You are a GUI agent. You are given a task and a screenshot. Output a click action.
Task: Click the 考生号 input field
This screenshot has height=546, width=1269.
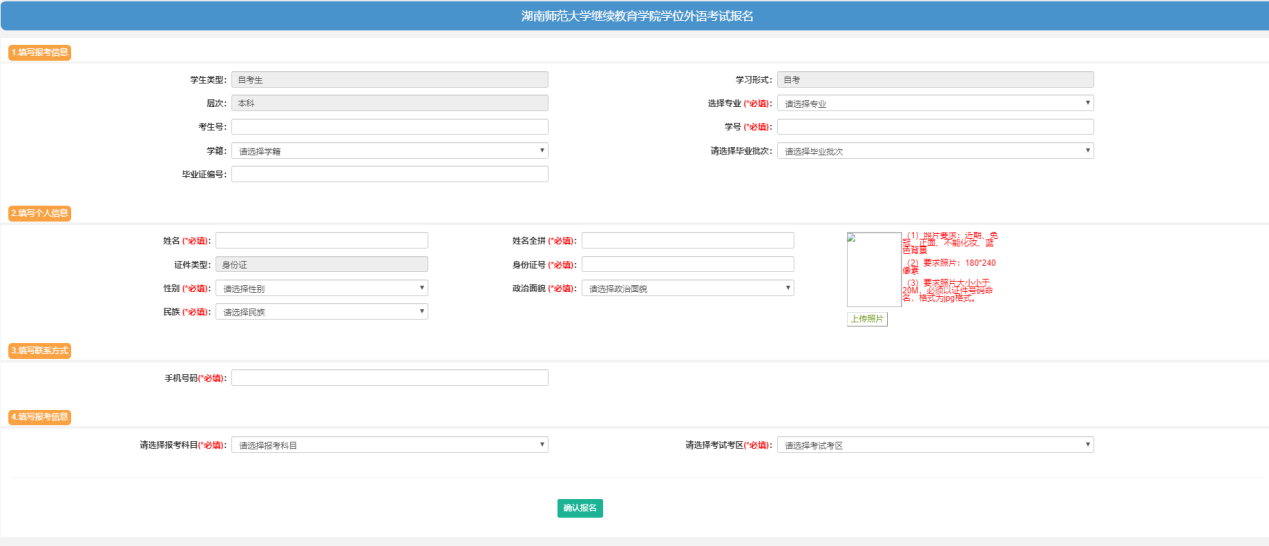(x=389, y=127)
